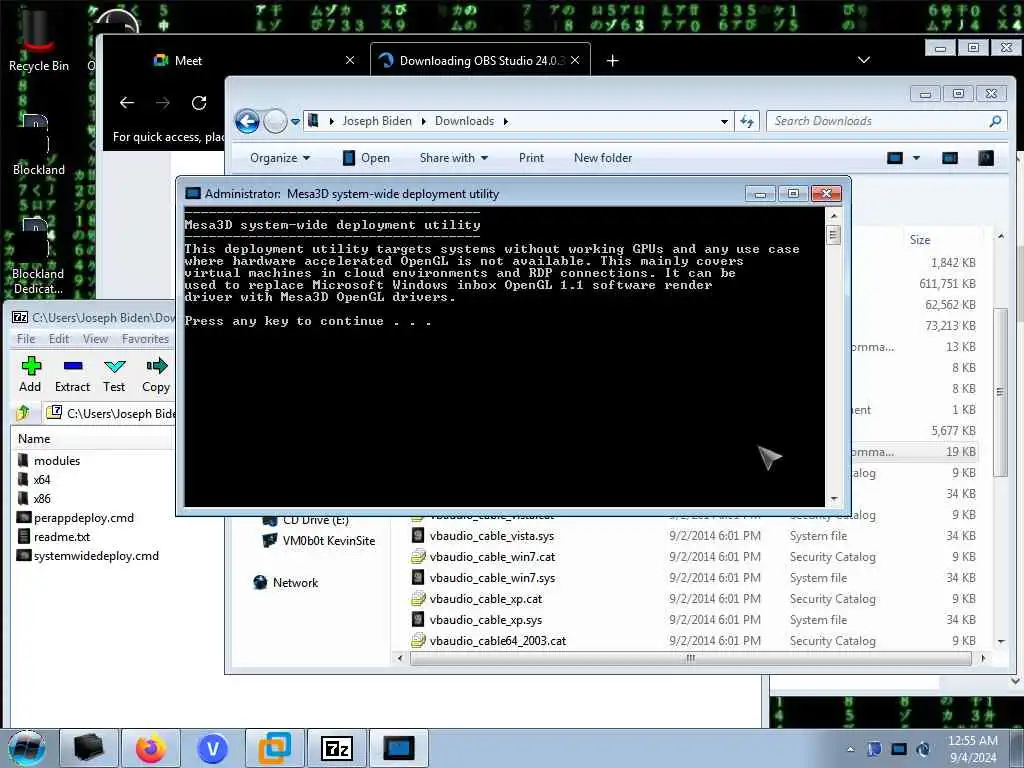
Task: Click the Explorer Back button
Action: click(248, 121)
